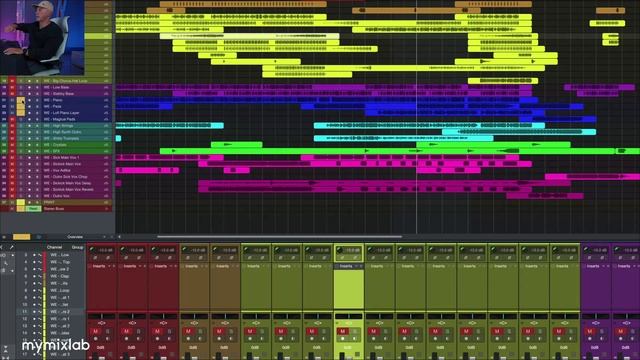Select the Overview label in the bar

(75, 237)
